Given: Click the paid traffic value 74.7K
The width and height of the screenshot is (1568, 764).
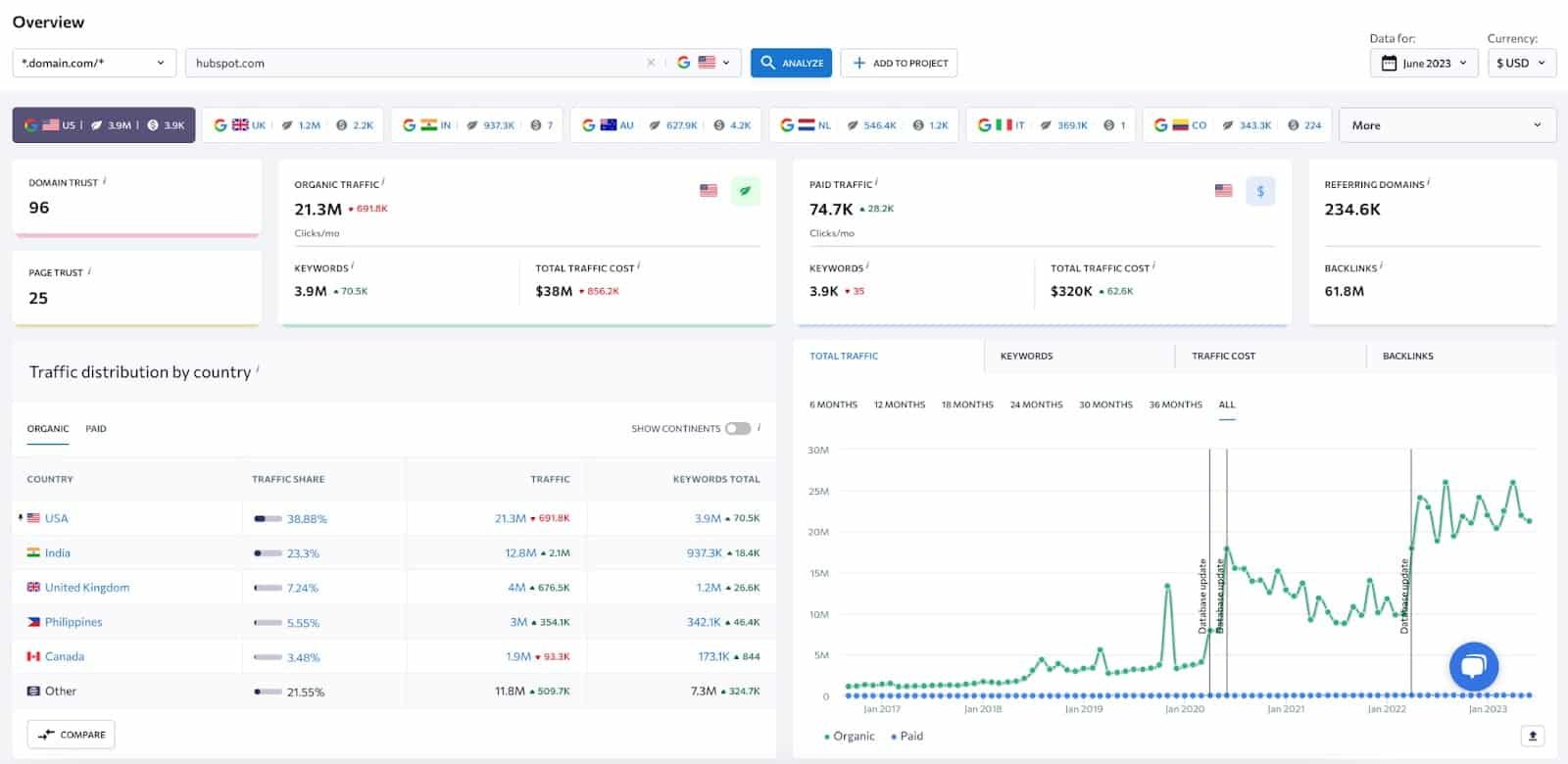Looking at the screenshot, I should [x=831, y=209].
